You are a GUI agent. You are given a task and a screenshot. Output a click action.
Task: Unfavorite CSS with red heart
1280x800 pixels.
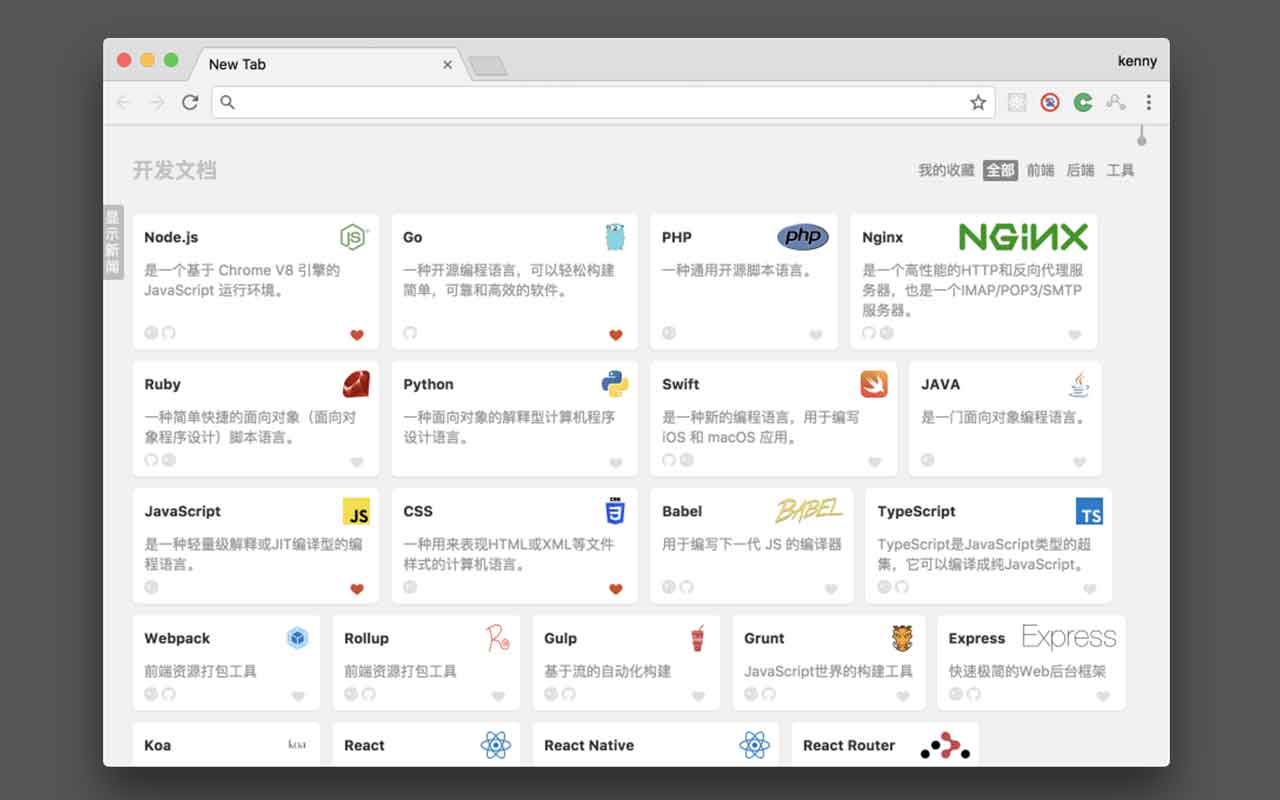616,589
